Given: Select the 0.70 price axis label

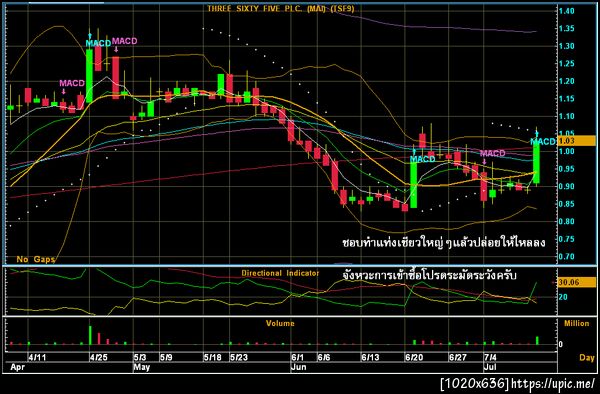Looking at the screenshot, I should point(566,257).
